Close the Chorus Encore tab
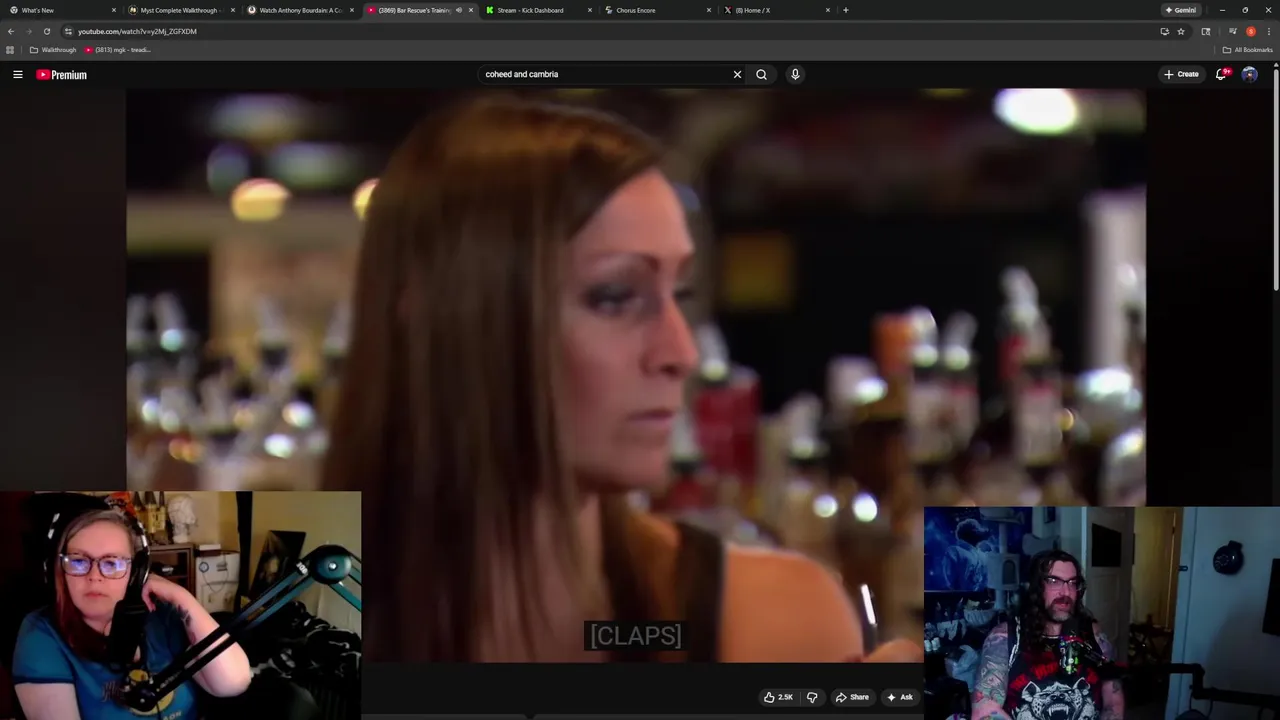The height and width of the screenshot is (720, 1280). point(709,10)
